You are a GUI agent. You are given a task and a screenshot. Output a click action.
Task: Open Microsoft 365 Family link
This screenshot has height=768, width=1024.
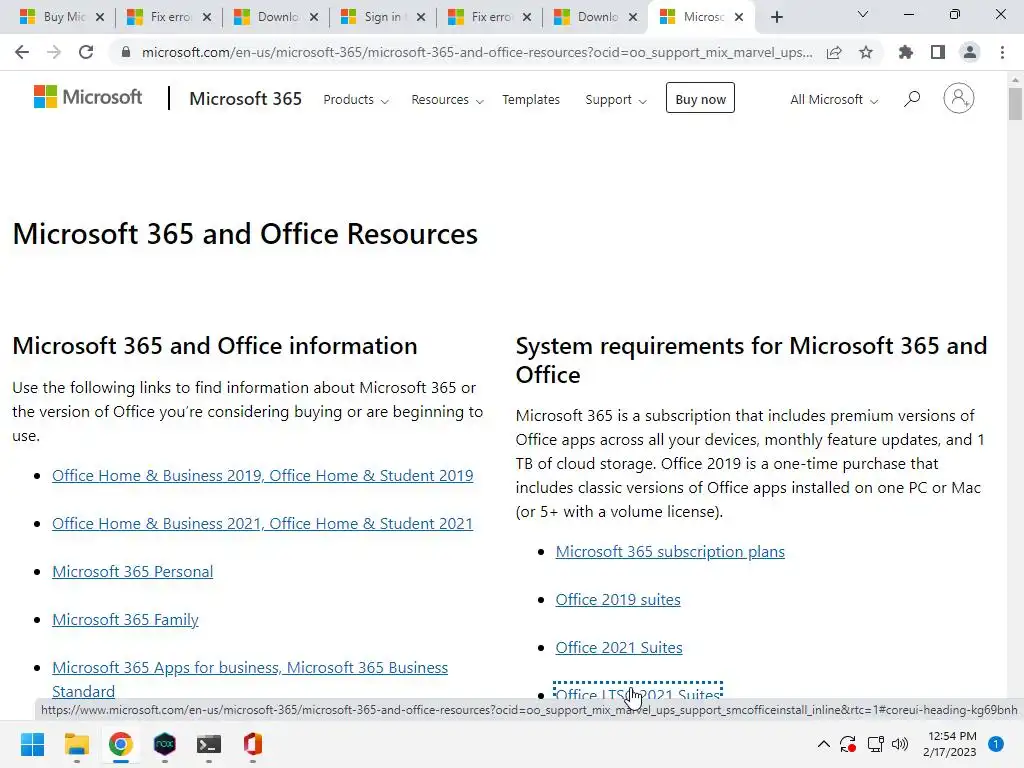pos(125,620)
